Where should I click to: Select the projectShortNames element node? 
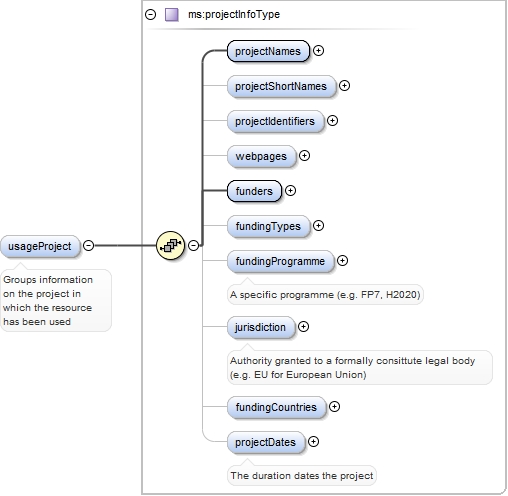coord(281,86)
